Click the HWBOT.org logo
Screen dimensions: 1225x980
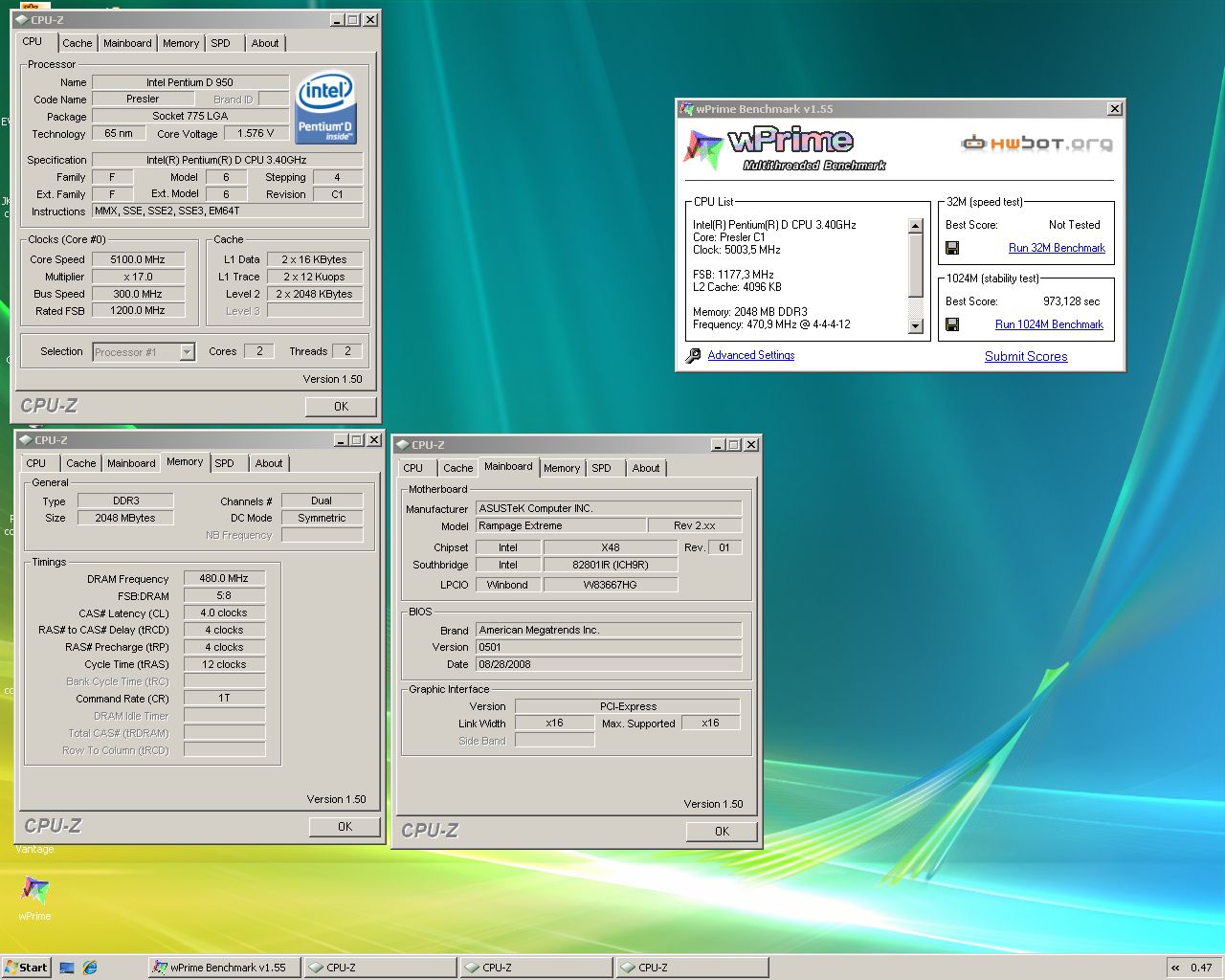click(1037, 144)
